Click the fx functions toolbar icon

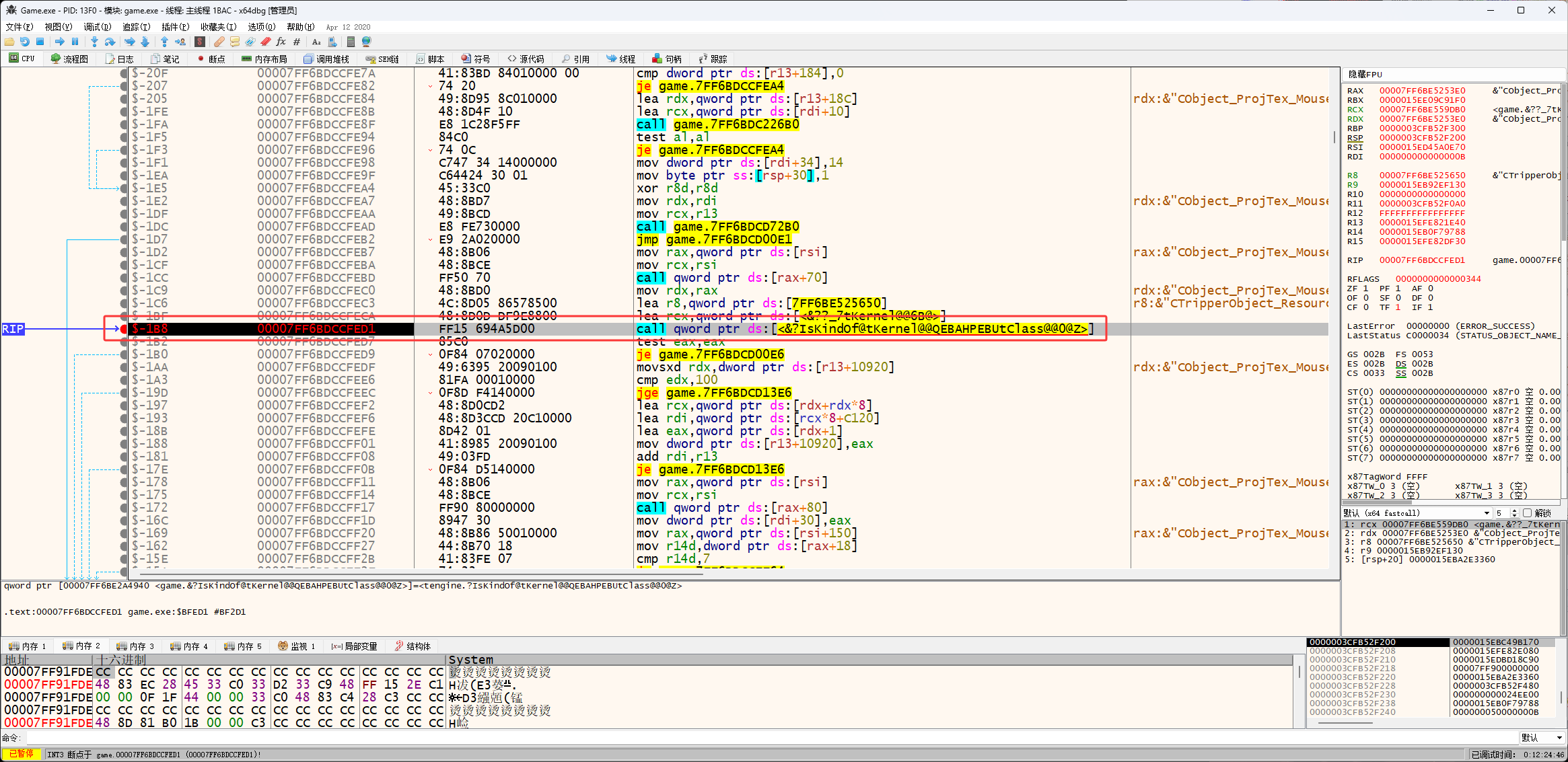[x=281, y=42]
